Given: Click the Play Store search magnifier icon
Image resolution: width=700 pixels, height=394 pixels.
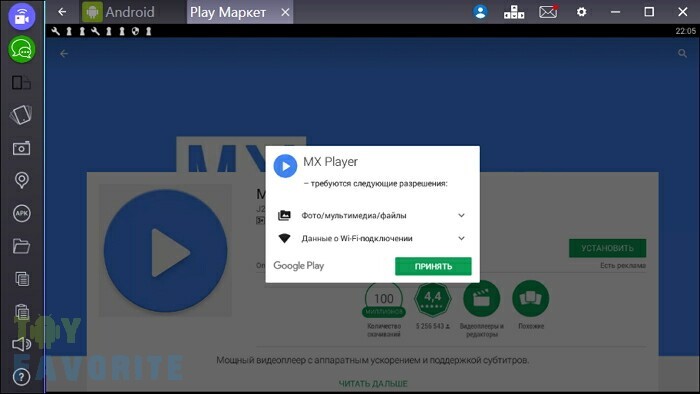Looking at the screenshot, I should pos(682,54).
